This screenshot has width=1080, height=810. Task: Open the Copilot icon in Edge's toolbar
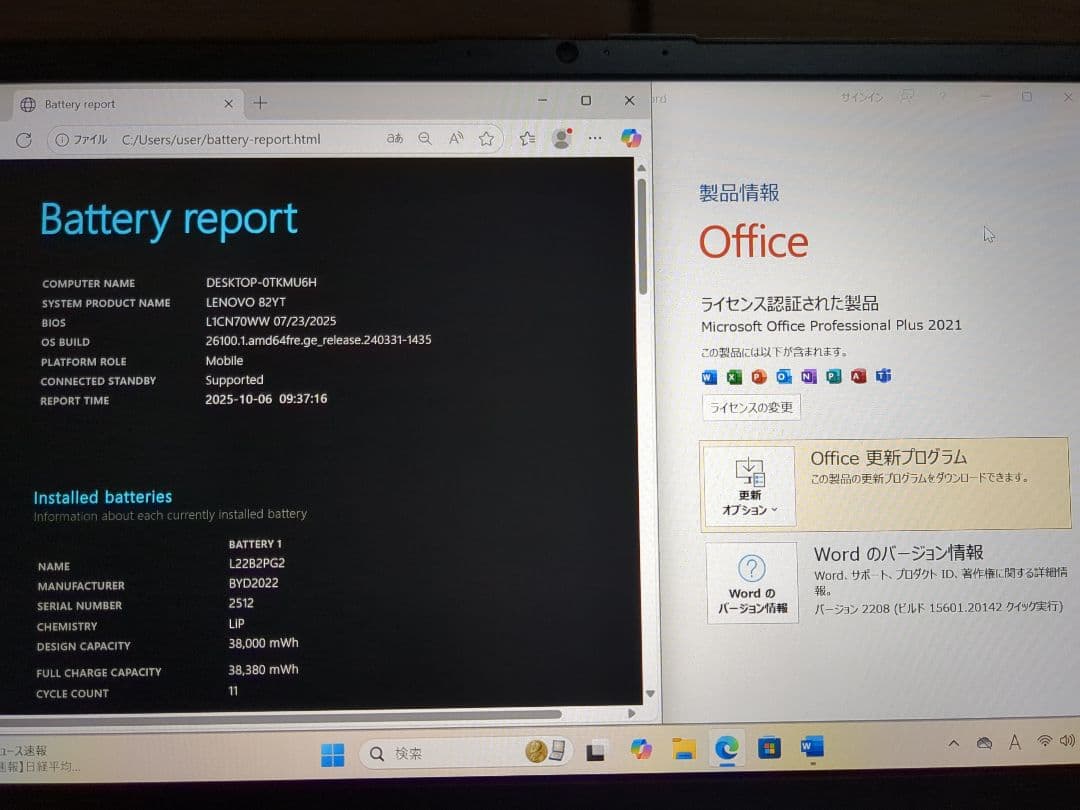631,139
